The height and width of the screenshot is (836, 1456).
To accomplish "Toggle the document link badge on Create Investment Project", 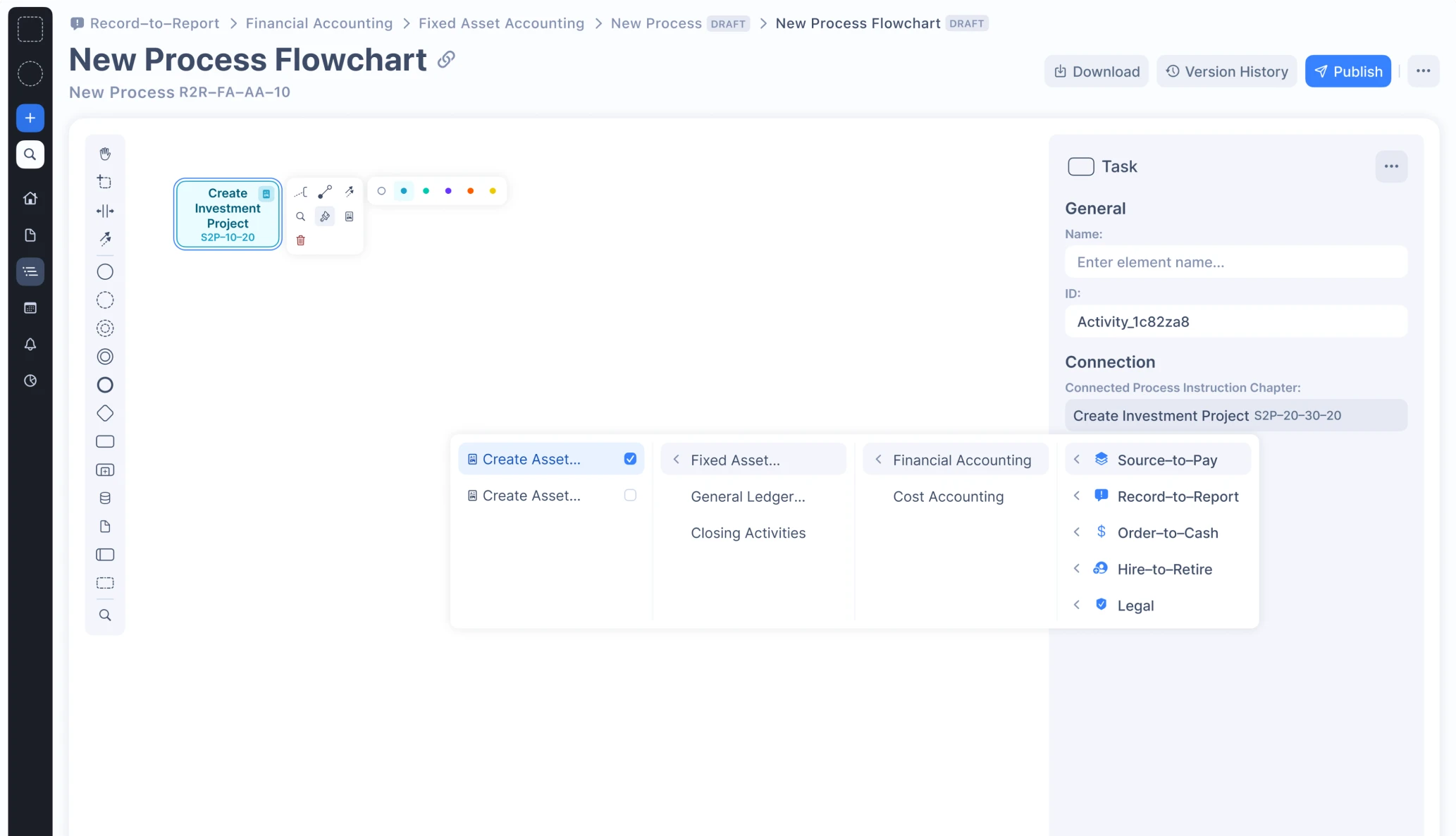I will click(x=266, y=193).
